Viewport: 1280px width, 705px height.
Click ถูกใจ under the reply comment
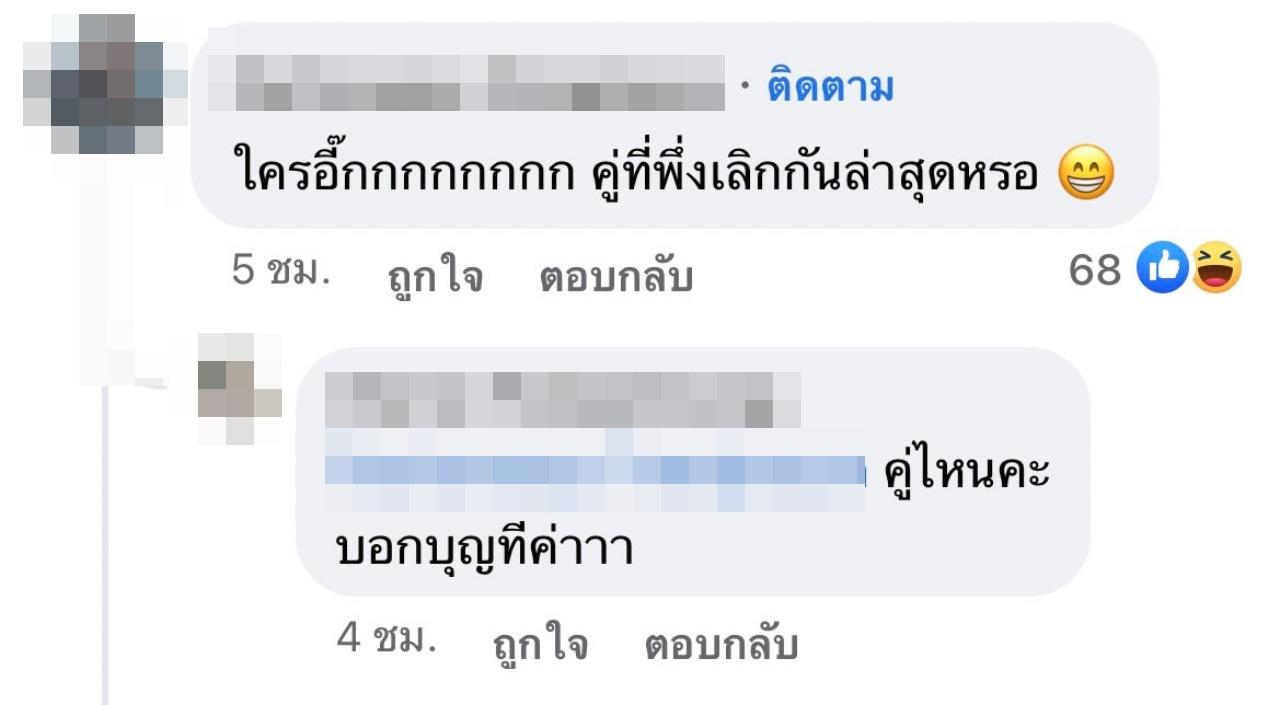(540, 645)
